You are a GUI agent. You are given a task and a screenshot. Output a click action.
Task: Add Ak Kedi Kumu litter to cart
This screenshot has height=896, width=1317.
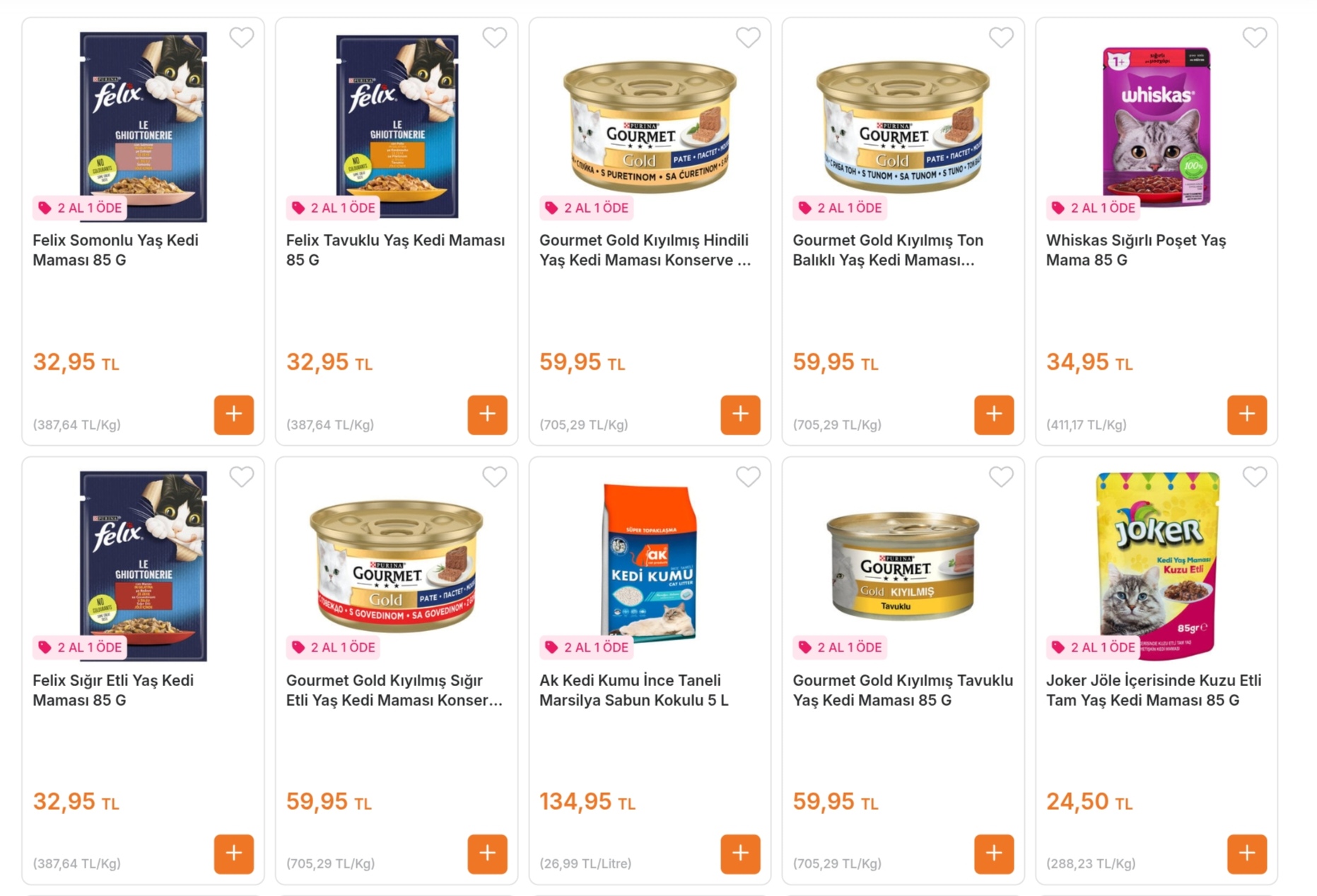[740, 854]
